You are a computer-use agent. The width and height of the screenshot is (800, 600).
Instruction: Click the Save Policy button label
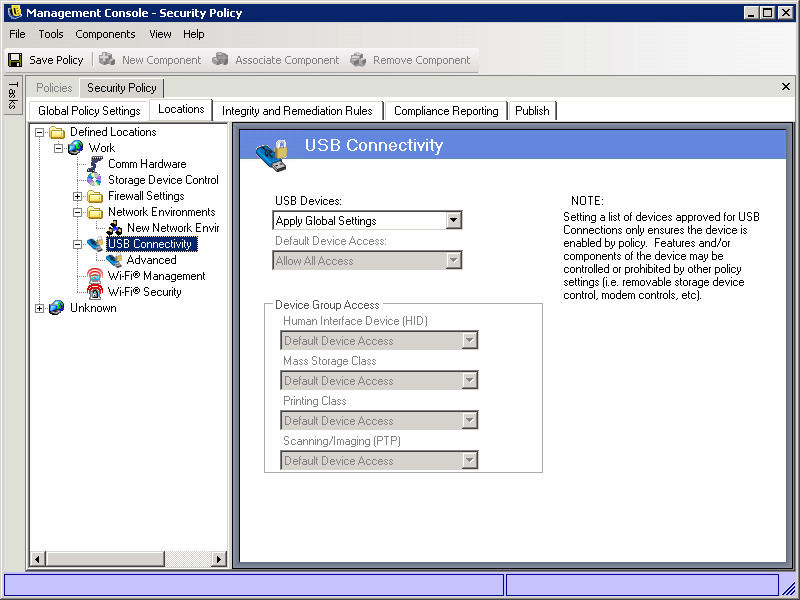56,60
